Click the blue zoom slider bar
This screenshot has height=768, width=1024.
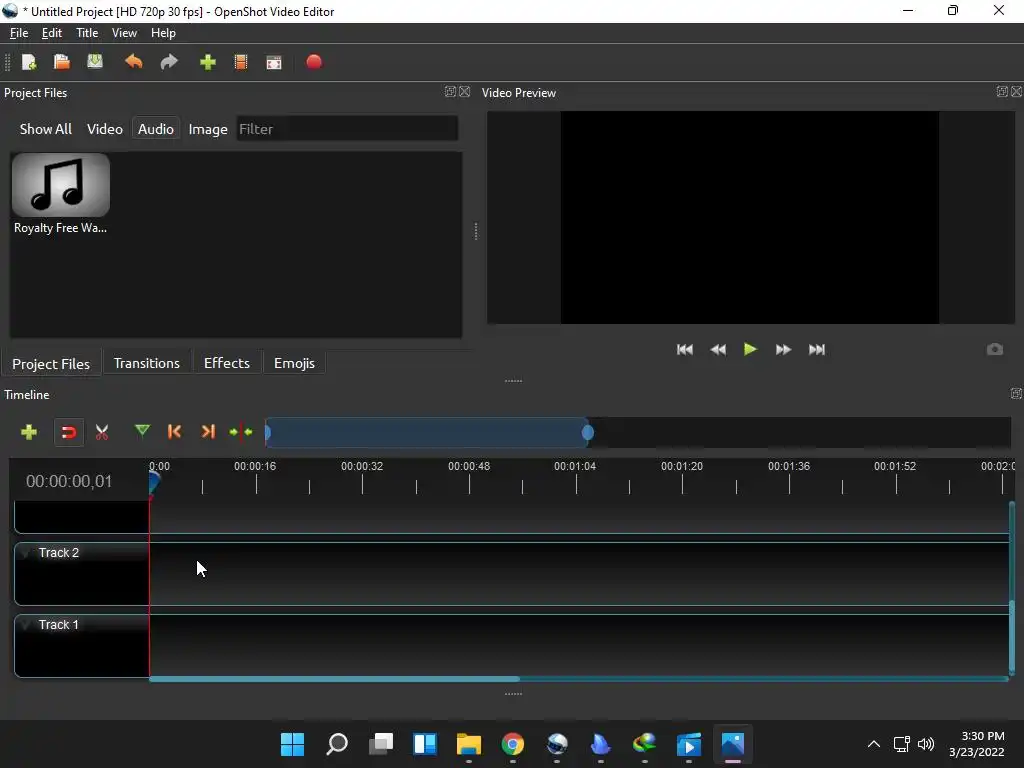tap(428, 432)
